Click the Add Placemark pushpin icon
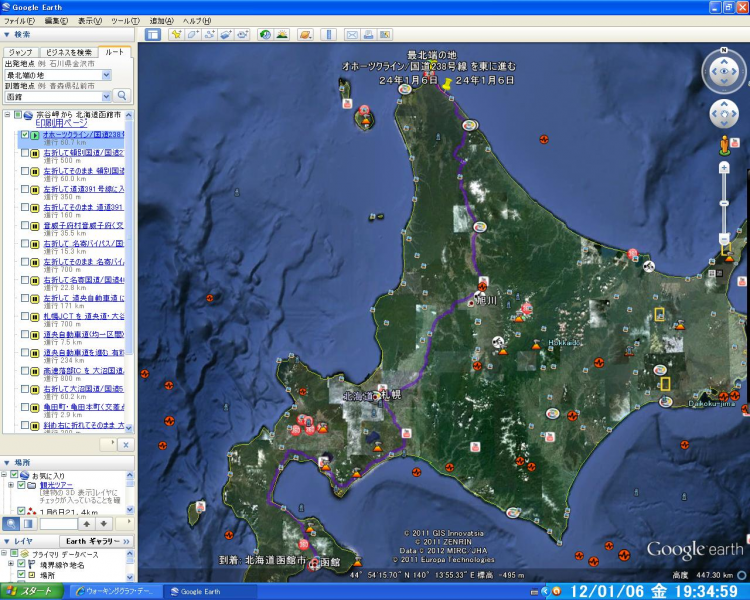The image size is (750, 600). 176,34
